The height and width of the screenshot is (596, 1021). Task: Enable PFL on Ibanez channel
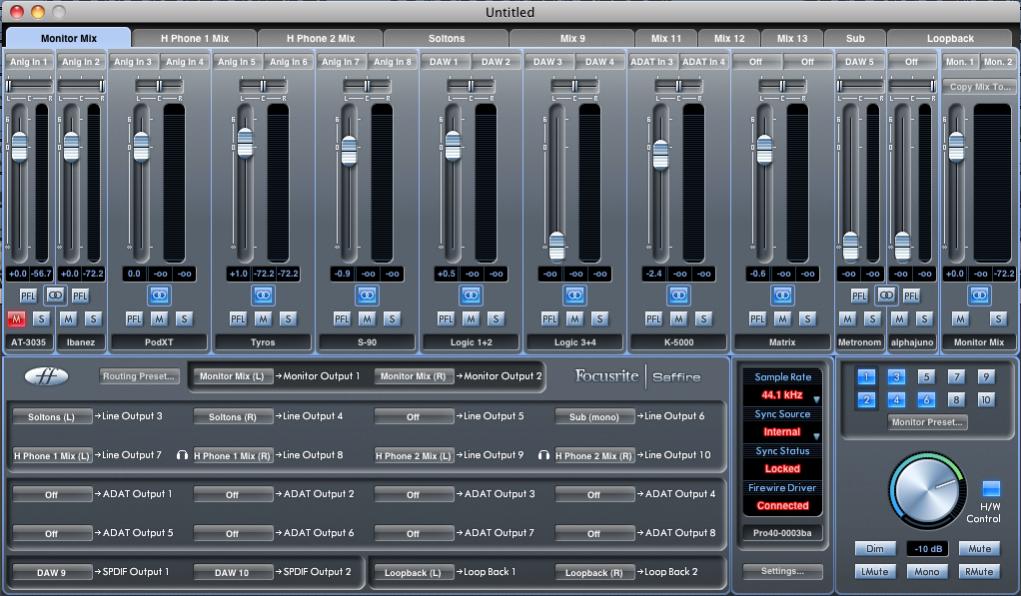click(x=80, y=296)
